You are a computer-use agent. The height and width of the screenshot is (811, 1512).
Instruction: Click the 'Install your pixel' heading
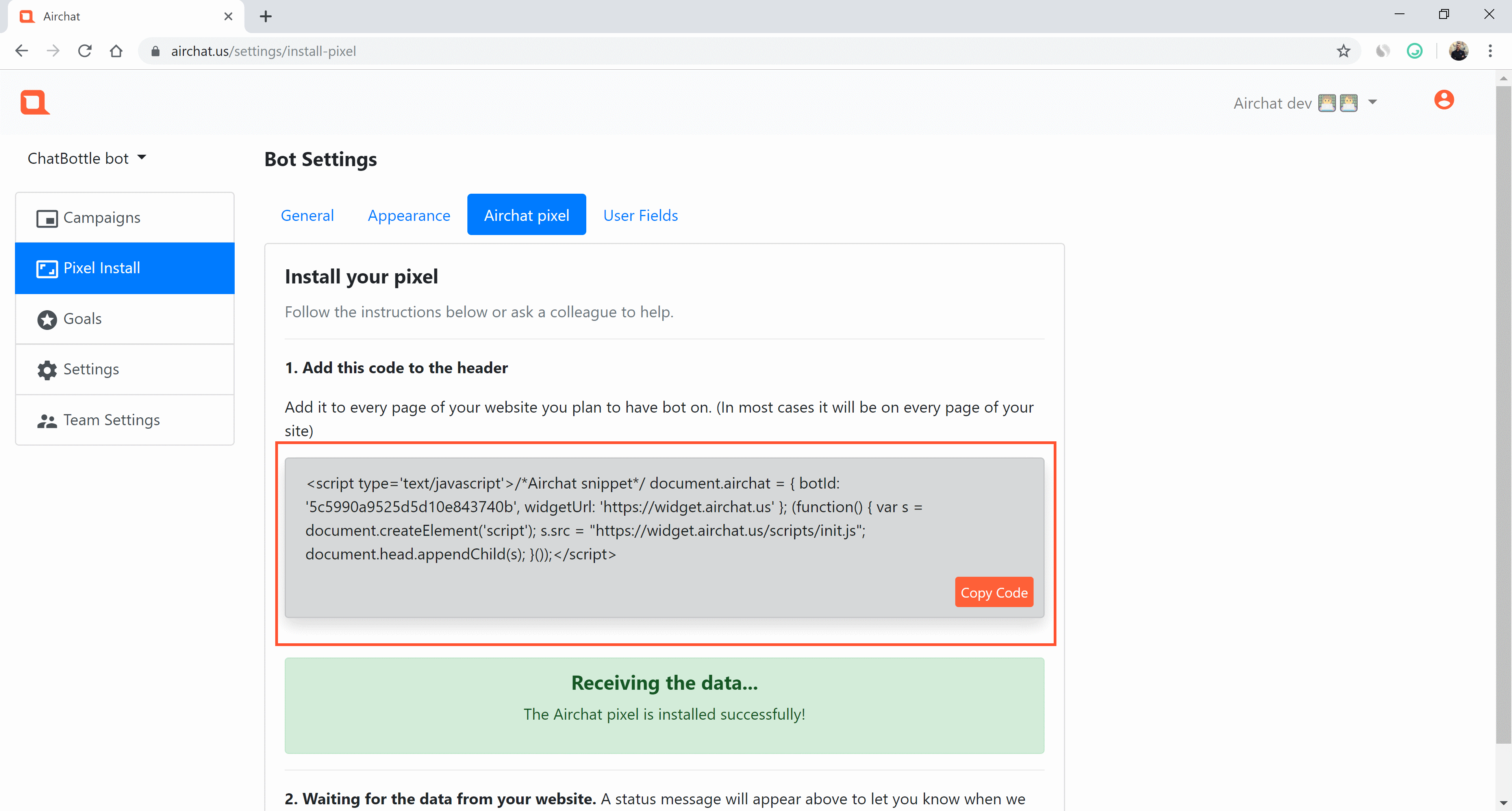click(361, 276)
